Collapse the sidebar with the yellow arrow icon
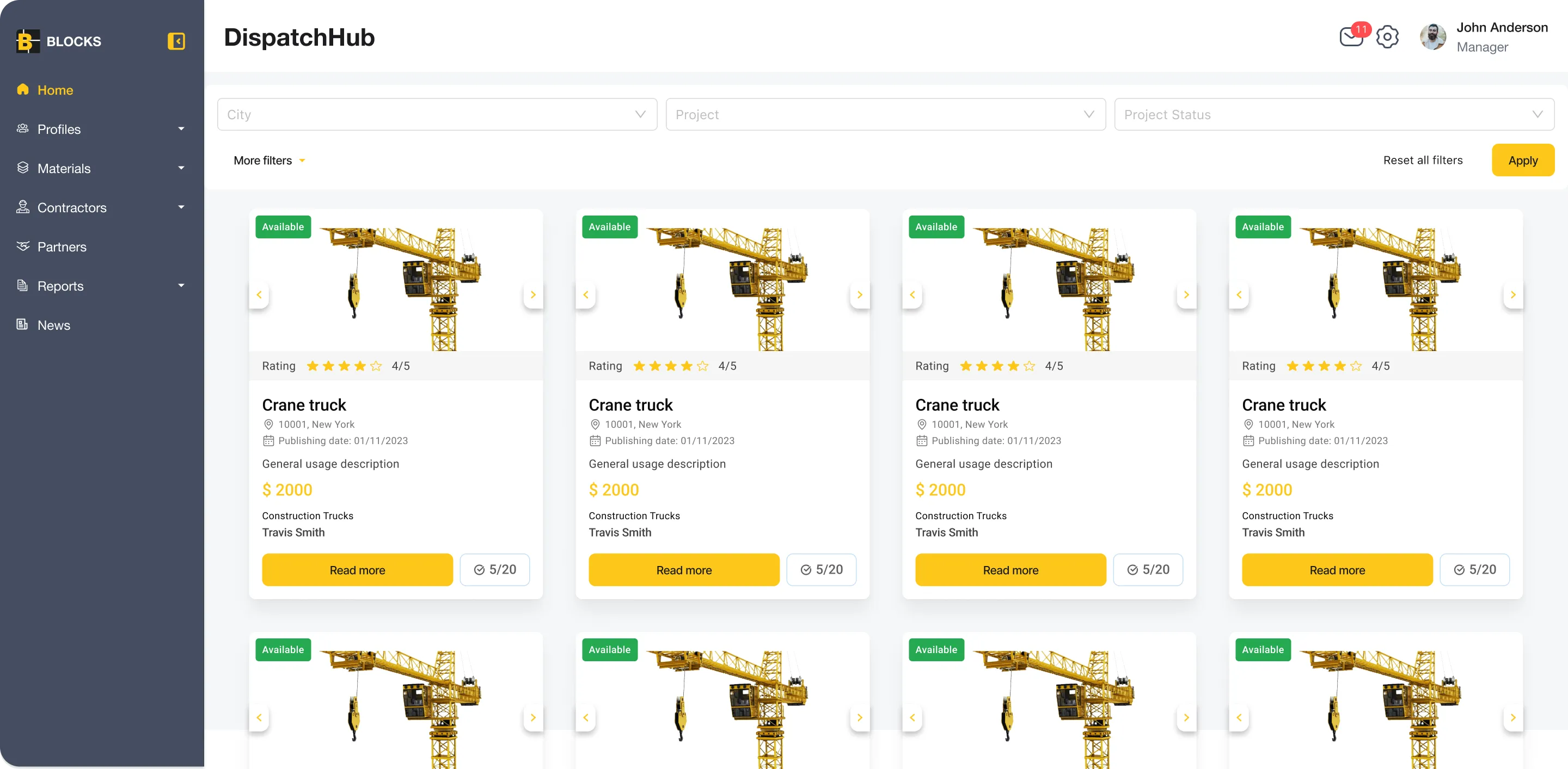The image size is (1568, 769). coord(176,41)
